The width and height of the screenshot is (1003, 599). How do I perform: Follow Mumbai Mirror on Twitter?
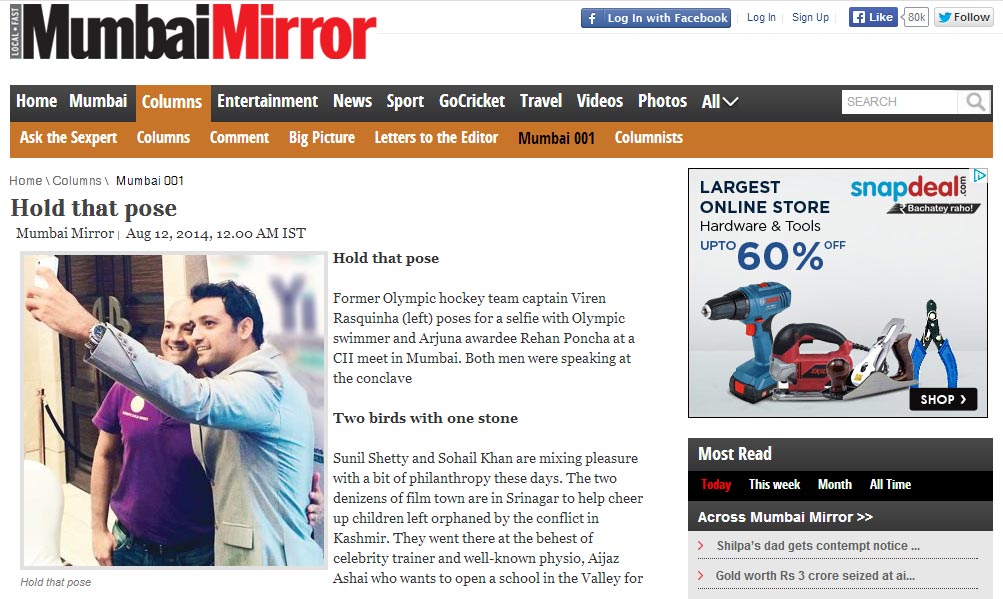click(964, 17)
